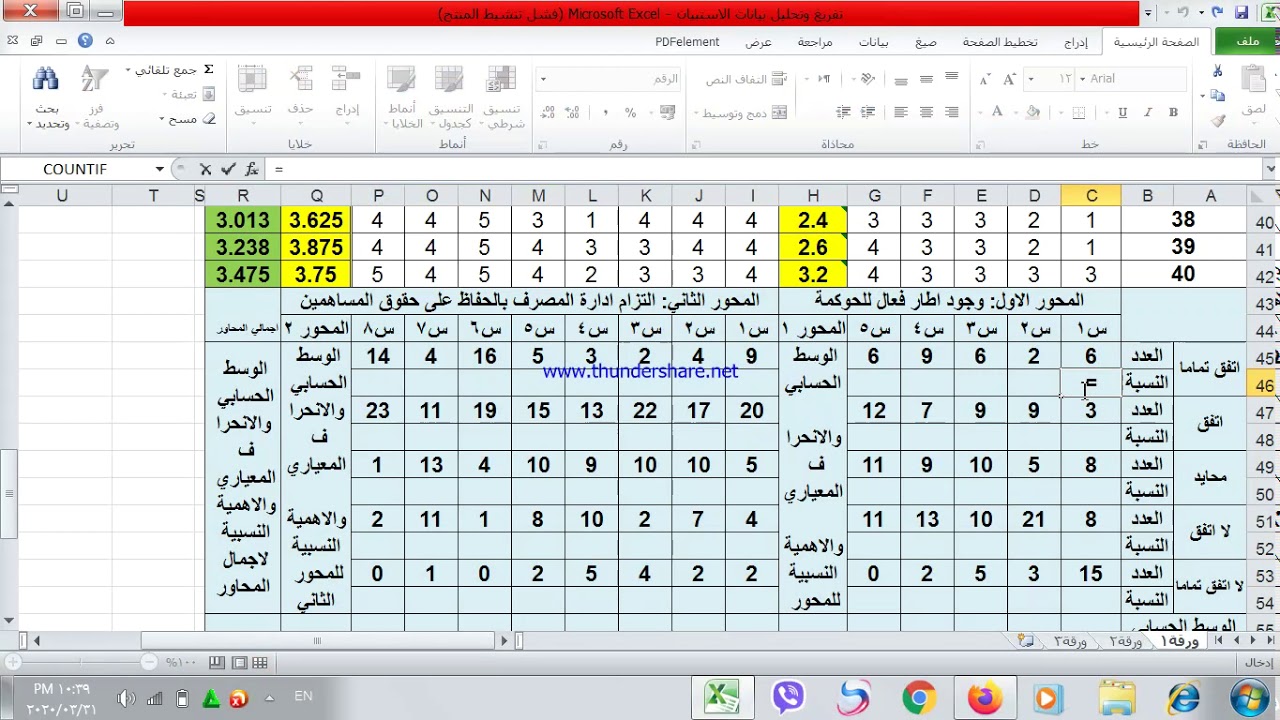Click the Percent Style icon
This screenshot has width=1280, height=720.
(x=631, y=112)
